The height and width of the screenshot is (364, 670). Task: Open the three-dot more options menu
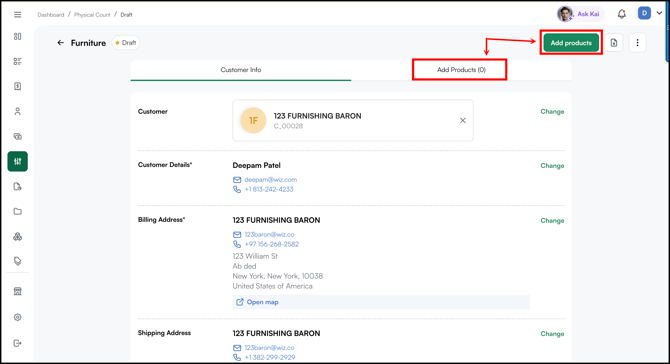(638, 43)
